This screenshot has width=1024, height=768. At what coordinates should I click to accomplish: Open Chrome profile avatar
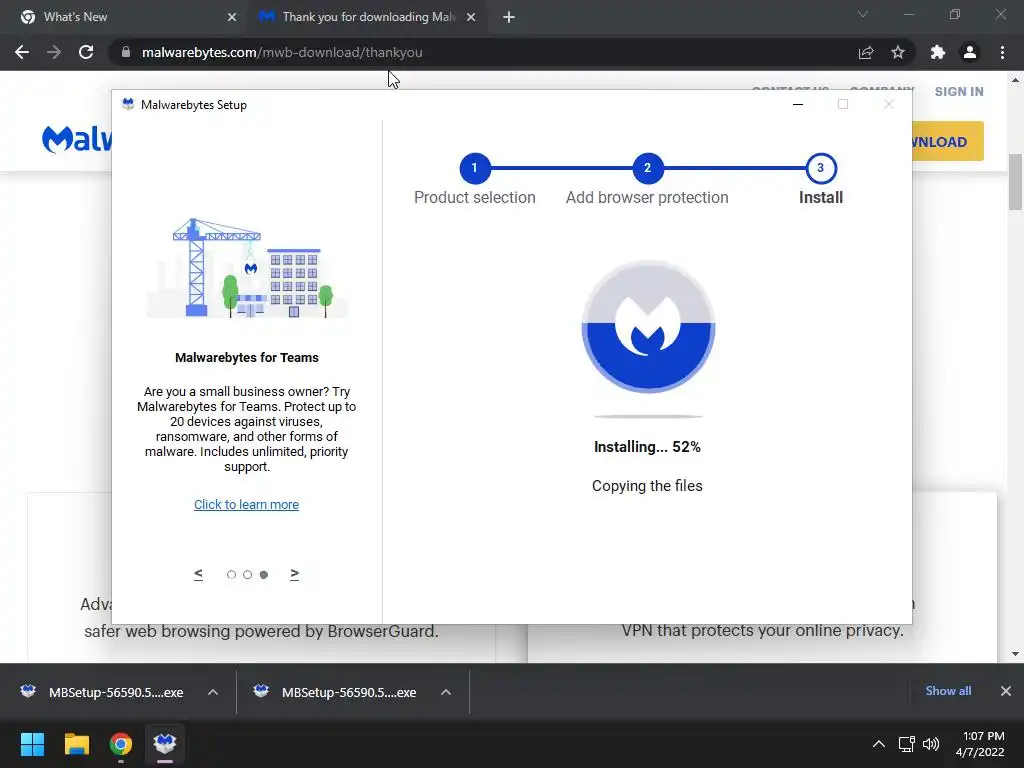click(x=970, y=52)
